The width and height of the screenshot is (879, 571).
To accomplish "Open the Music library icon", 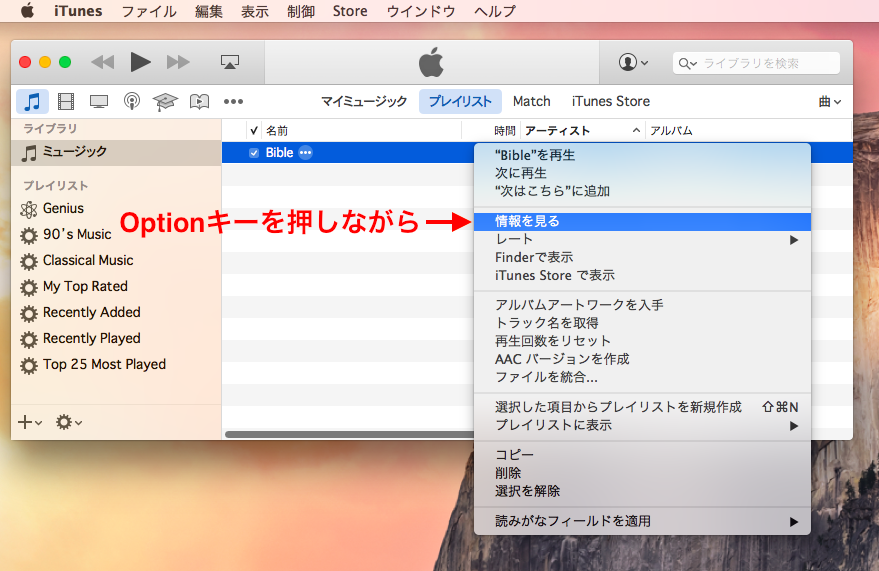I will [x=32, y=101].
